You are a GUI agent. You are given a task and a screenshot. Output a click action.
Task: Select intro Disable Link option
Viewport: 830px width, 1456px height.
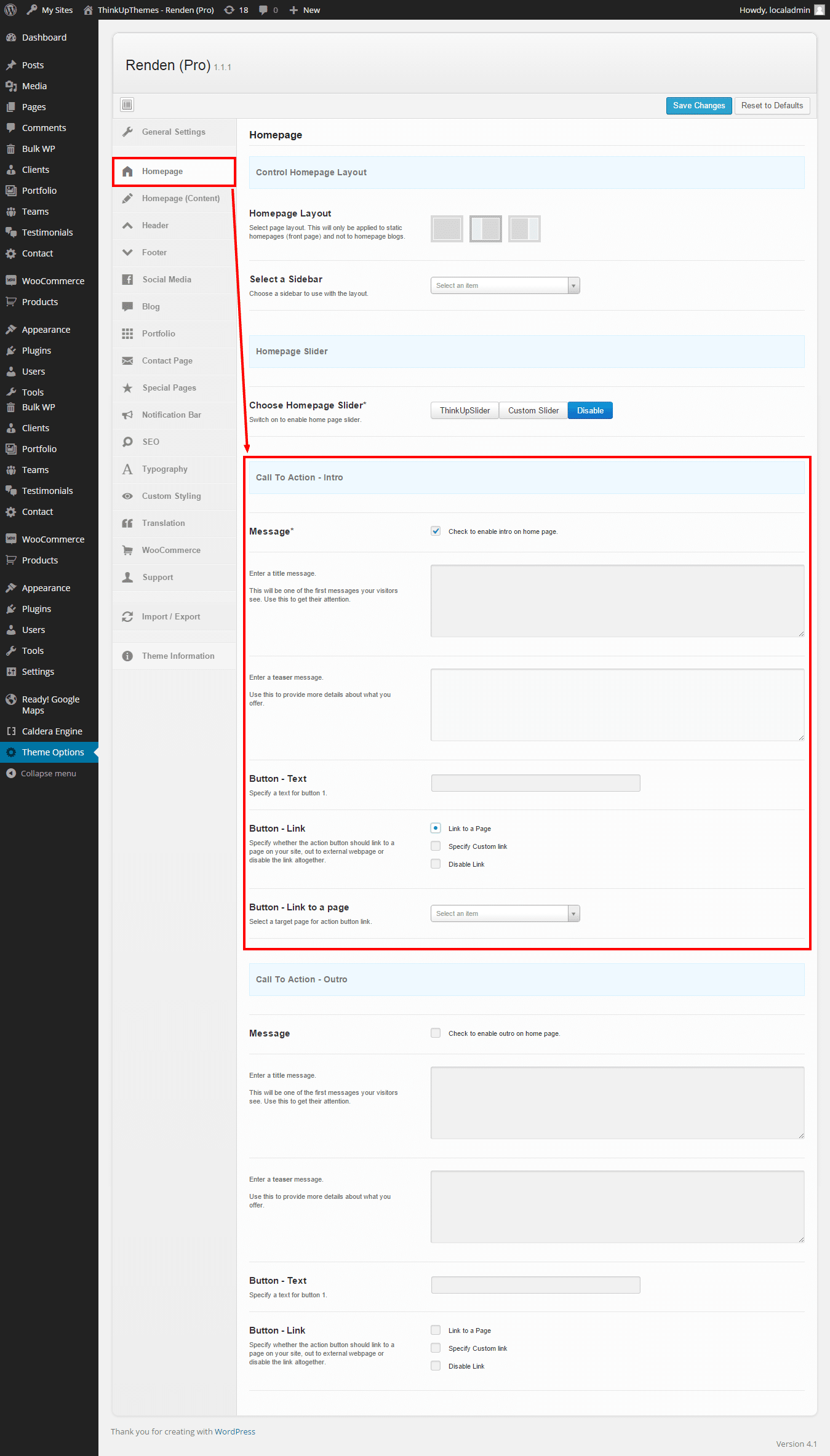[x=436, y=864]
